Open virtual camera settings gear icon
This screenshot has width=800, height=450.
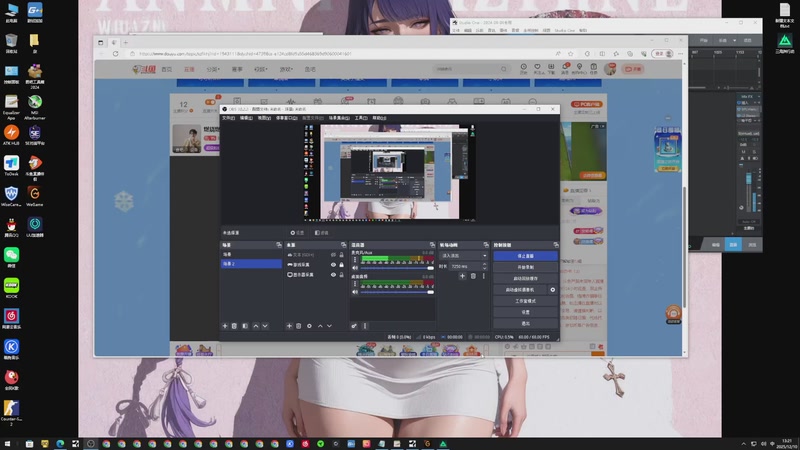[553, 290]
